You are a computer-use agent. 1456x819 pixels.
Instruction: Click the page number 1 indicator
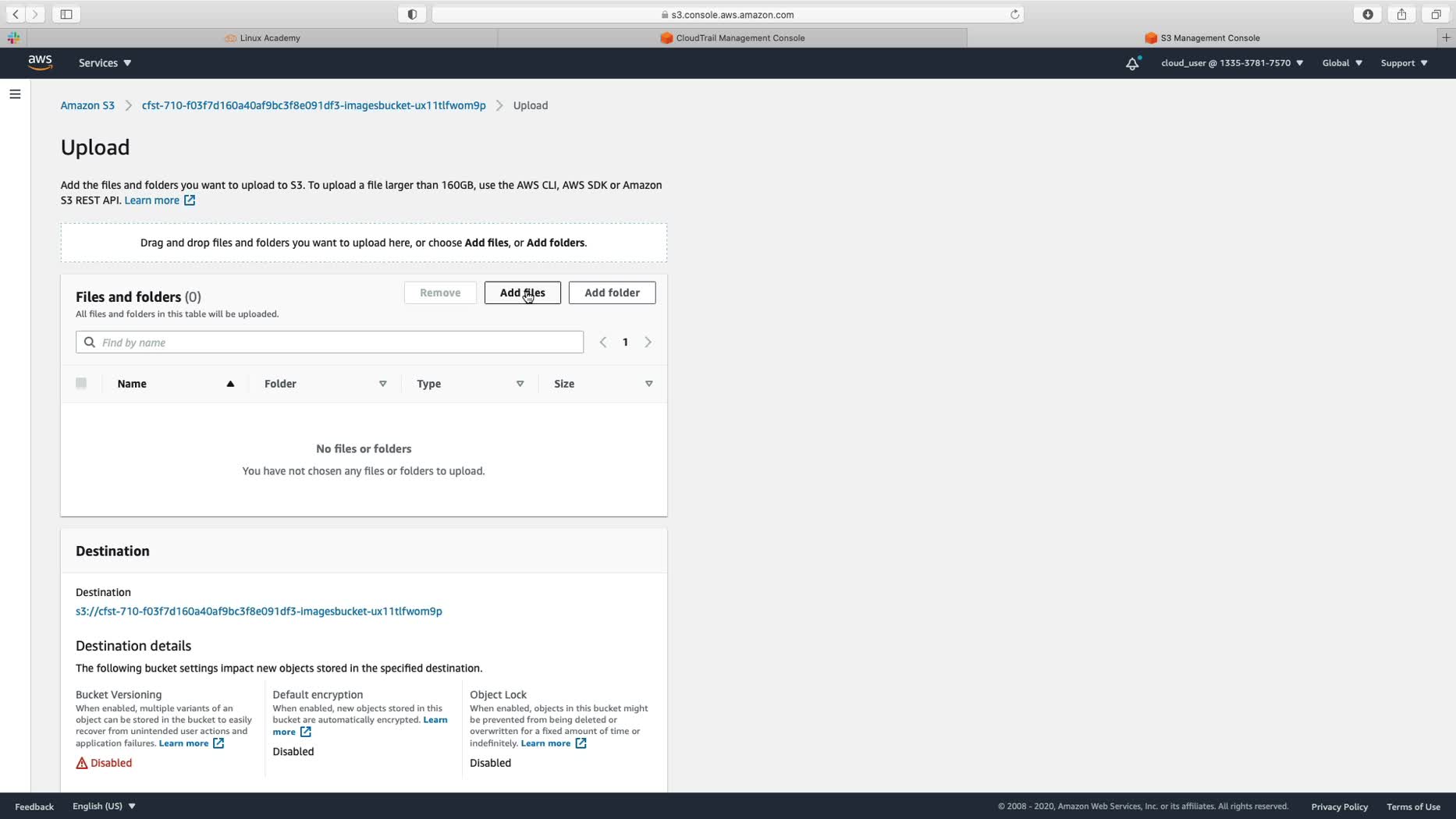pyautogui.click(x=625, y=342)
